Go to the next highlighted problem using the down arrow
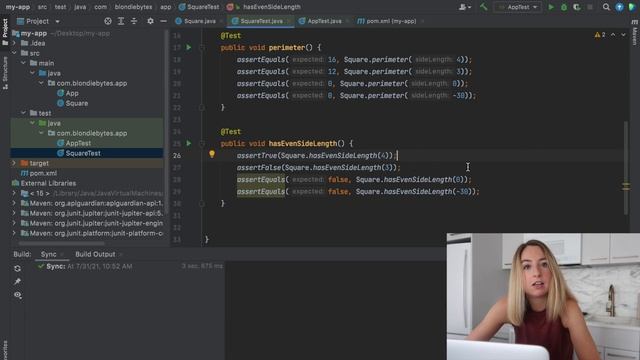640x360 pixels. 623,35
